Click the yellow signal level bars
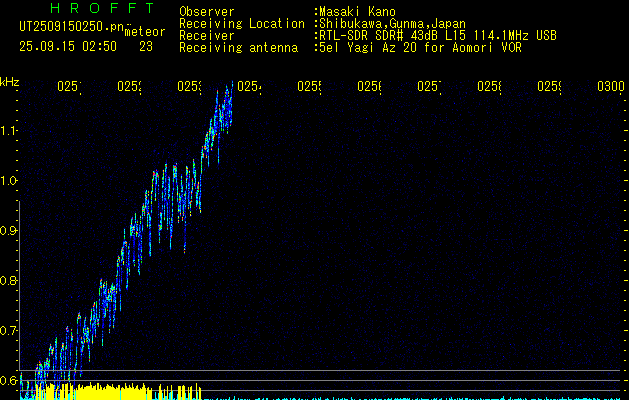 coord(116,392)
